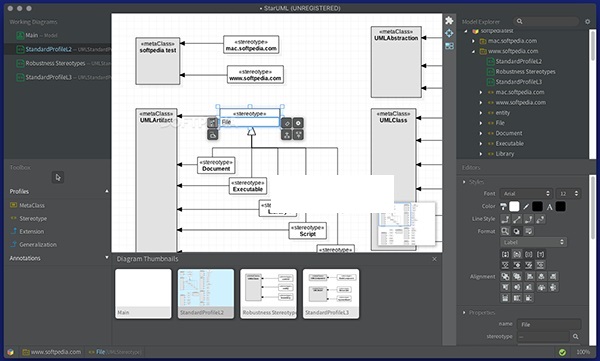
Task: Select the rounded rectilinear line style icon
Action: [x=529, y=219]
